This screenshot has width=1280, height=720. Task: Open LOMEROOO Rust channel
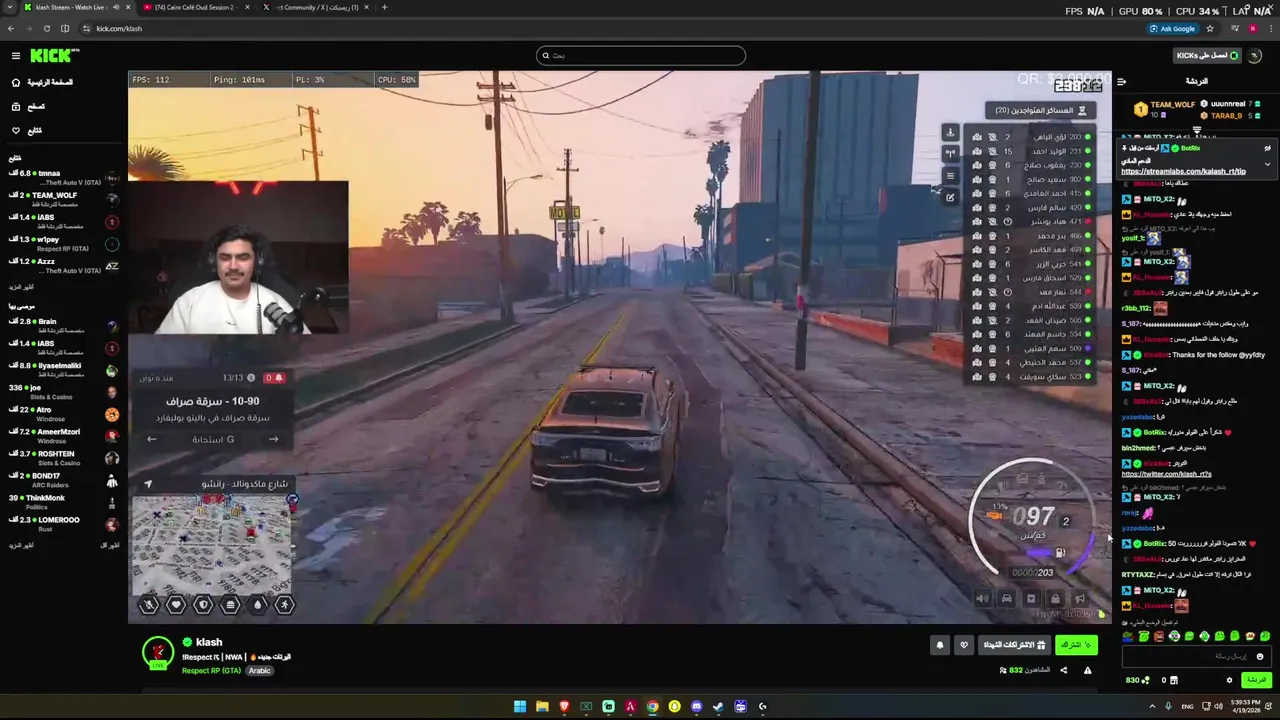pyautogui.click(x=62, y=524)
